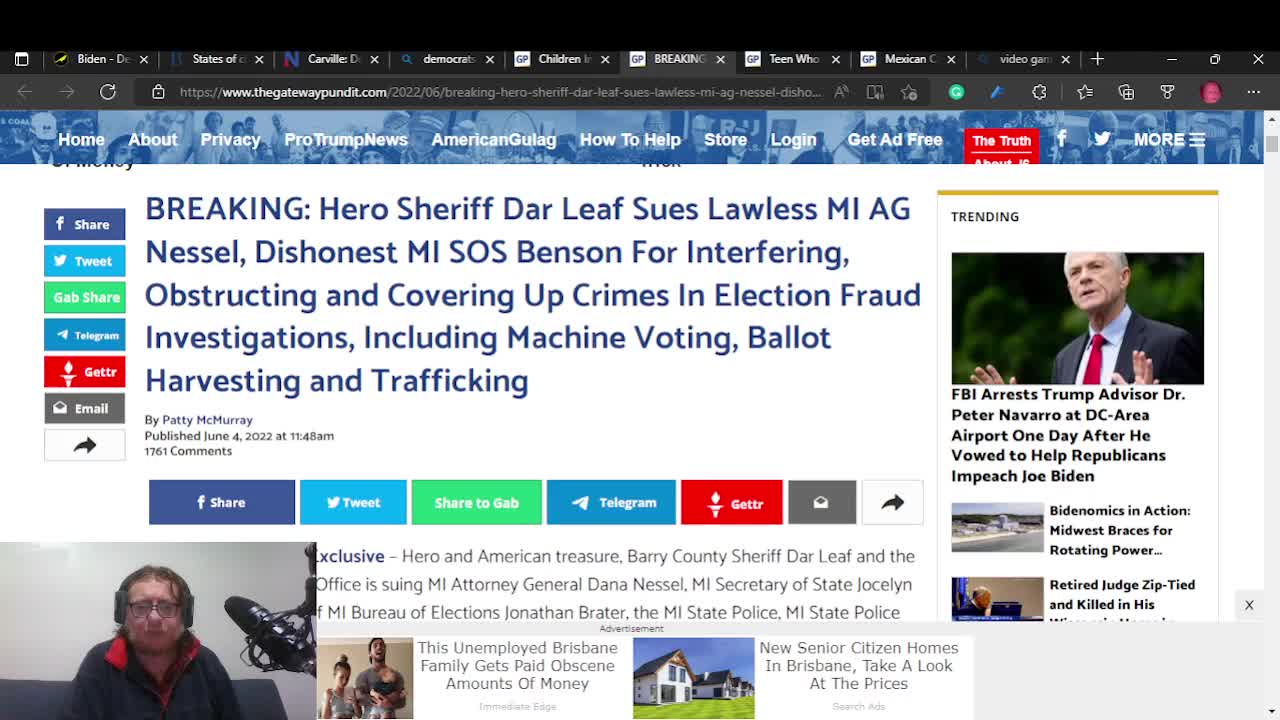This screenshot has height=720, width=1280.
Task: Open the tab actions menu icon
Action: [22, 59]
